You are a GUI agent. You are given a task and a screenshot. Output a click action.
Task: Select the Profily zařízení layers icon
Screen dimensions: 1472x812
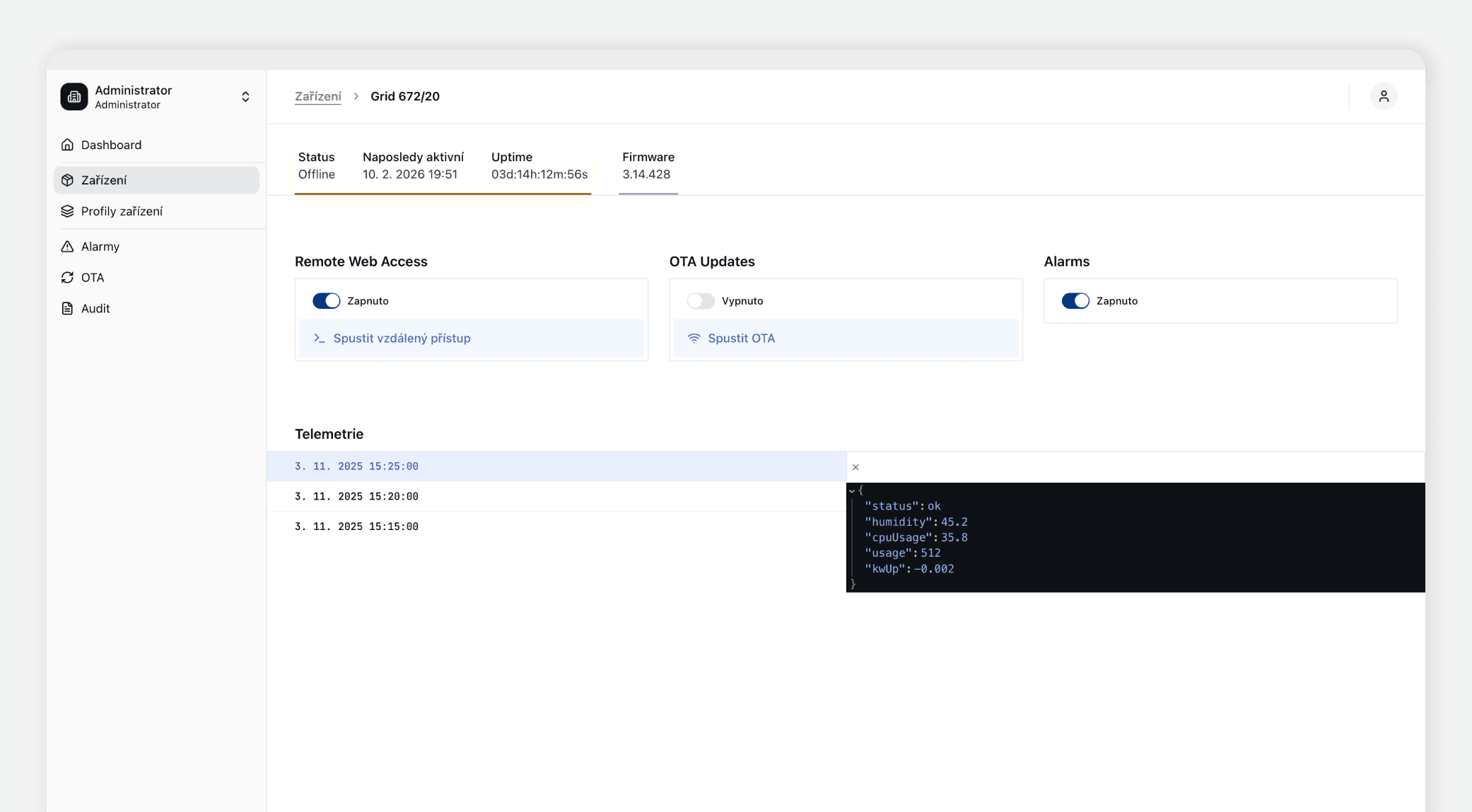click(x=67, y=211)
